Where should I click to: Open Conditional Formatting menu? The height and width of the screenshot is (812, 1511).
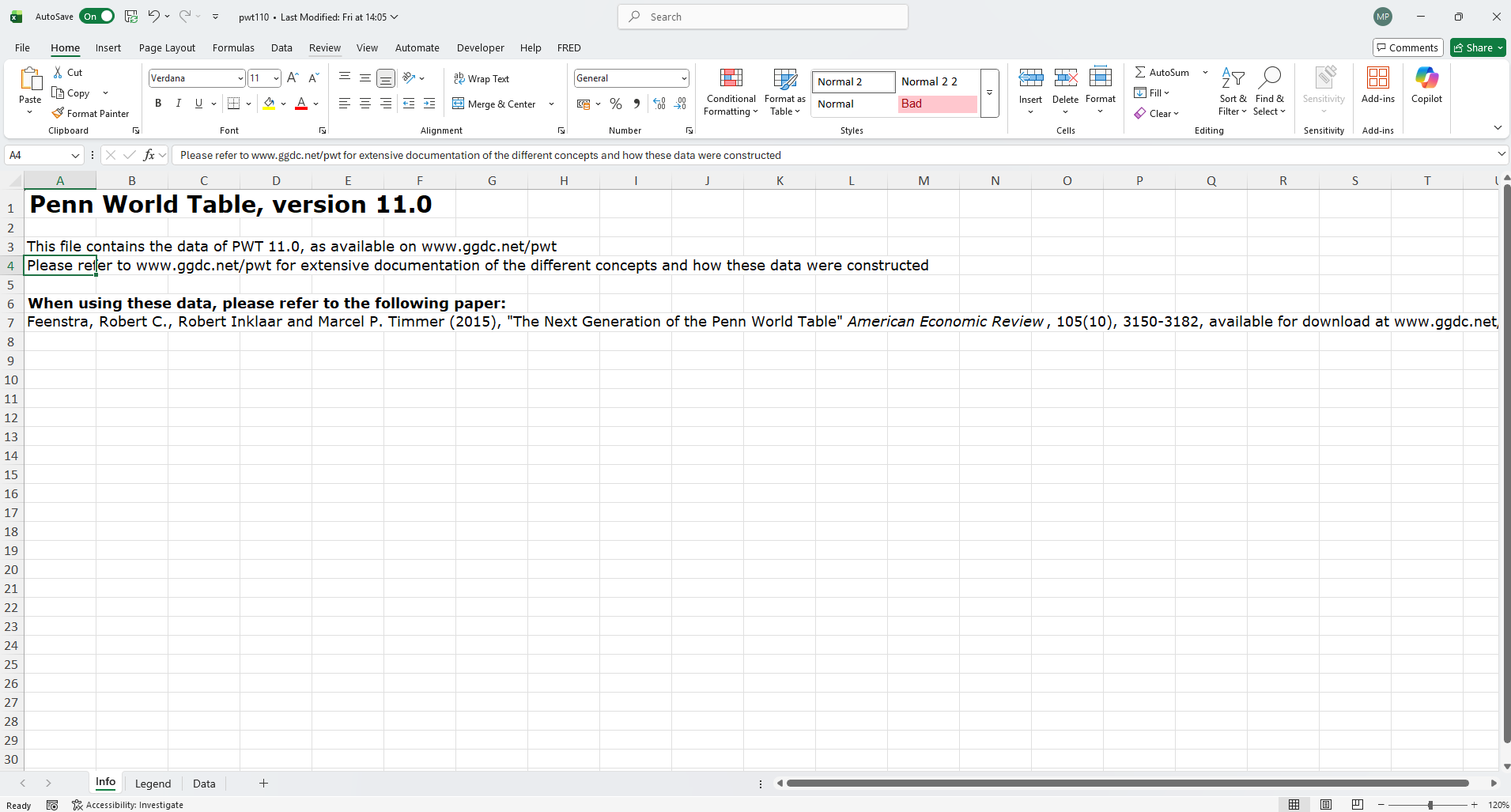tap(731, 93)
